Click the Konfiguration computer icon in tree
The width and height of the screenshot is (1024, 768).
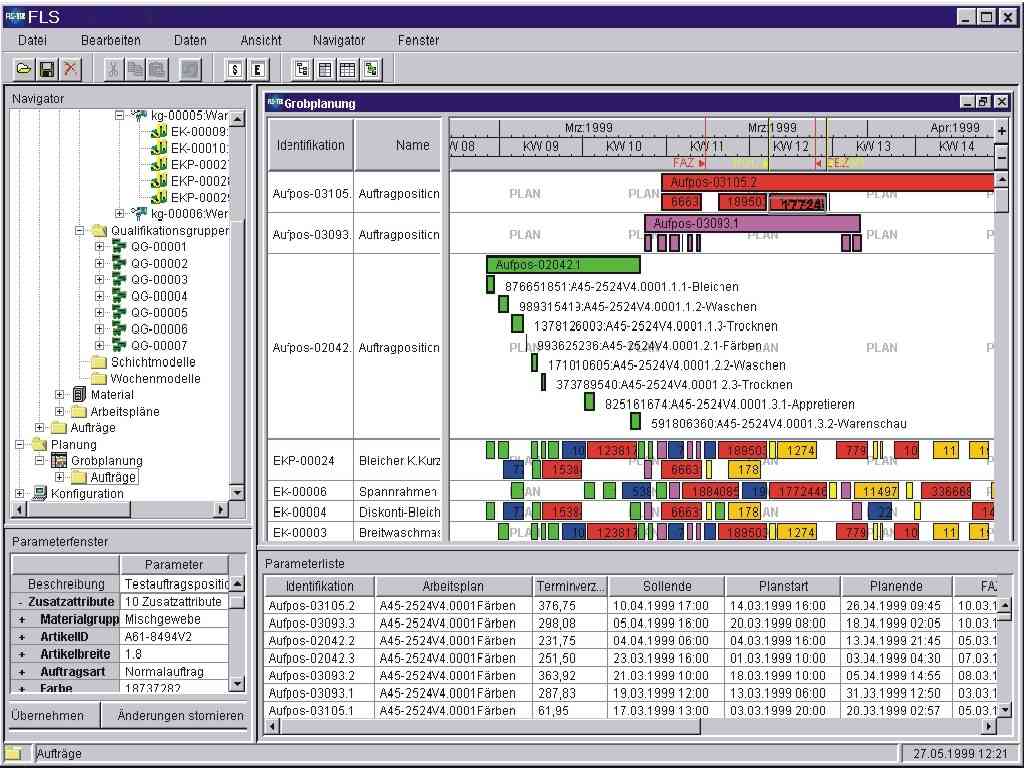[40, 494]
